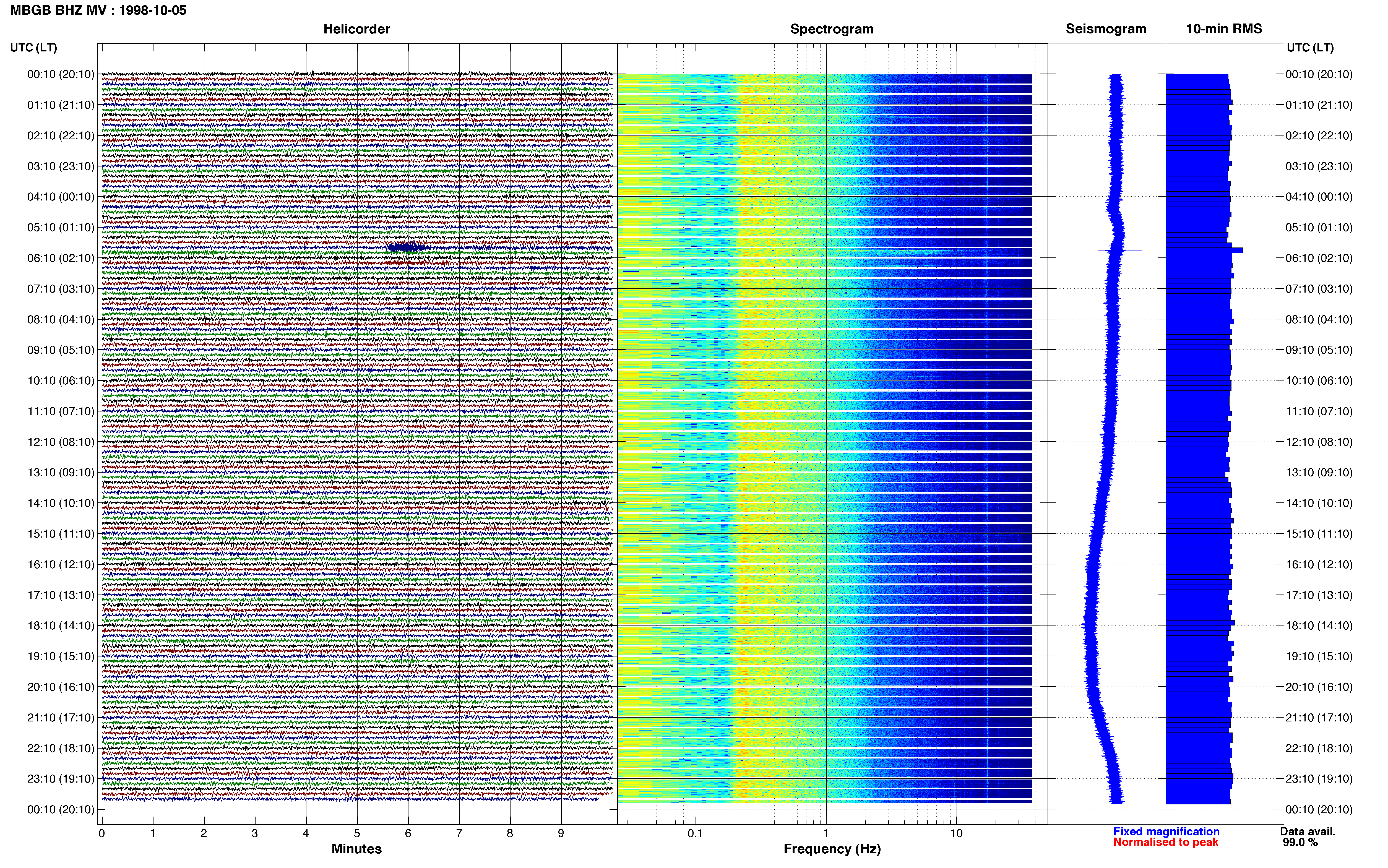Click frequency tick label '10'
This screenshot has height=868, width=1388.
pos(956,833)
